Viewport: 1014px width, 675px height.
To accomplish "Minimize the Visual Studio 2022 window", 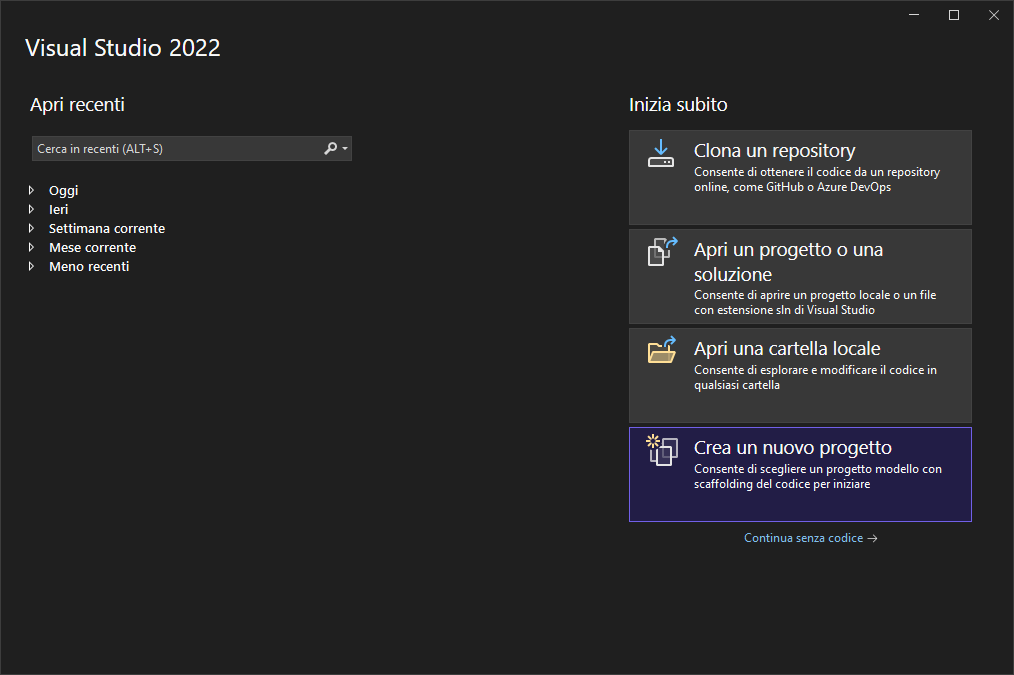I will point(914,15).
